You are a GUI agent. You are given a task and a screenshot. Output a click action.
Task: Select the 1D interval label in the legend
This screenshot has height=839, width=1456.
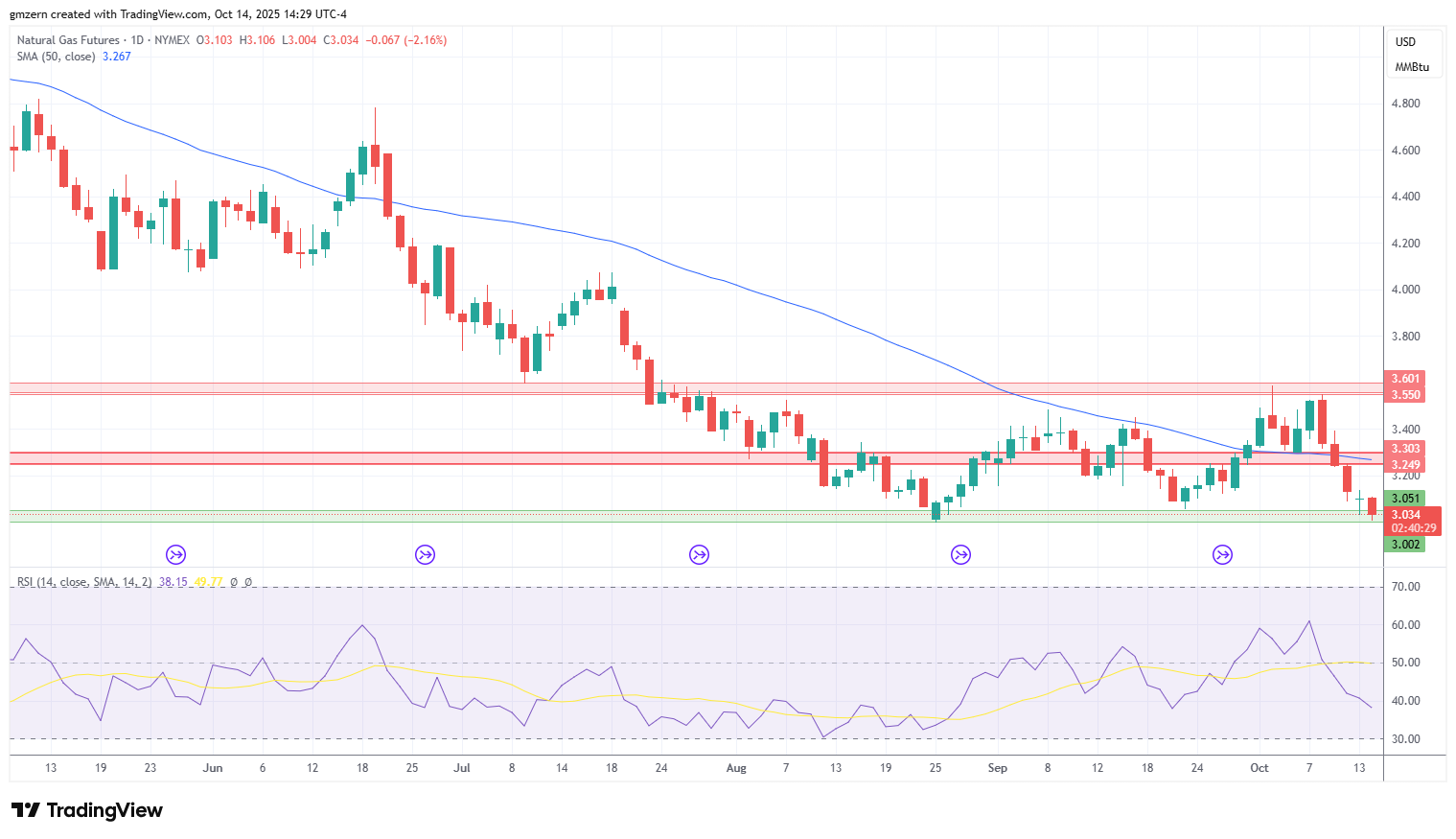[137, 40]
